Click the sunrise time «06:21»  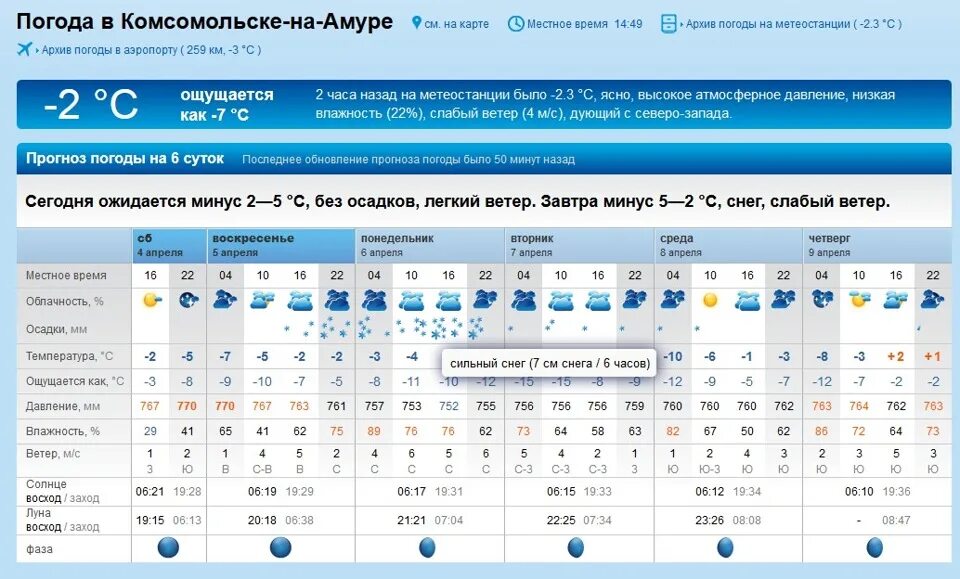coord(150,491)
